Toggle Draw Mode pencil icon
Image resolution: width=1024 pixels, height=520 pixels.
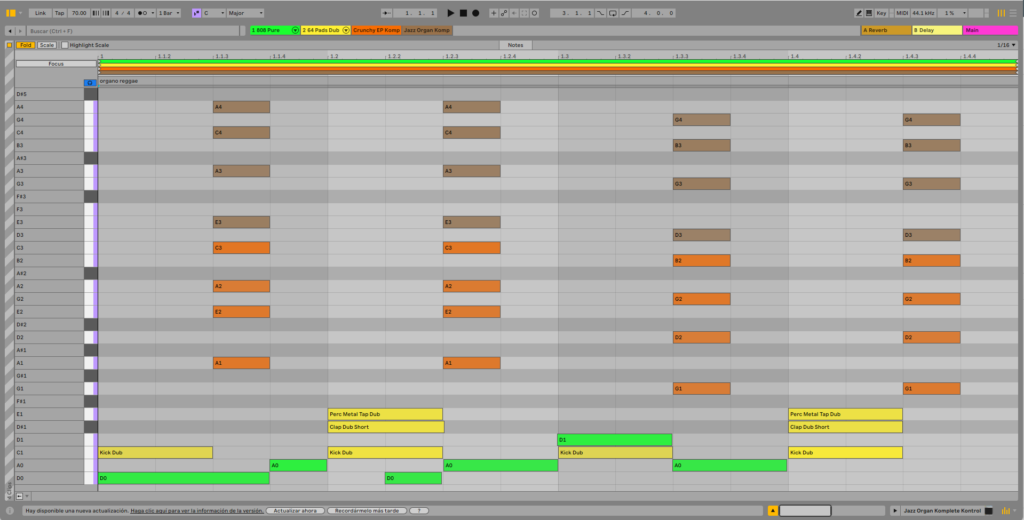click(859, 13)
